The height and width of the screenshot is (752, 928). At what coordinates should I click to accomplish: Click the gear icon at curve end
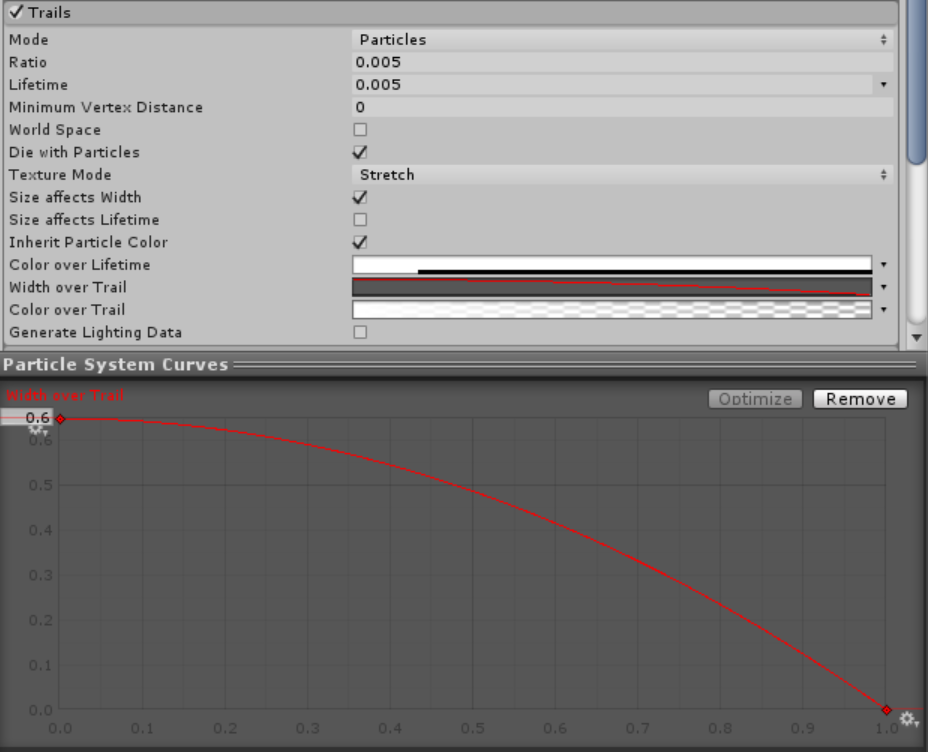click(x=908, y=719)
